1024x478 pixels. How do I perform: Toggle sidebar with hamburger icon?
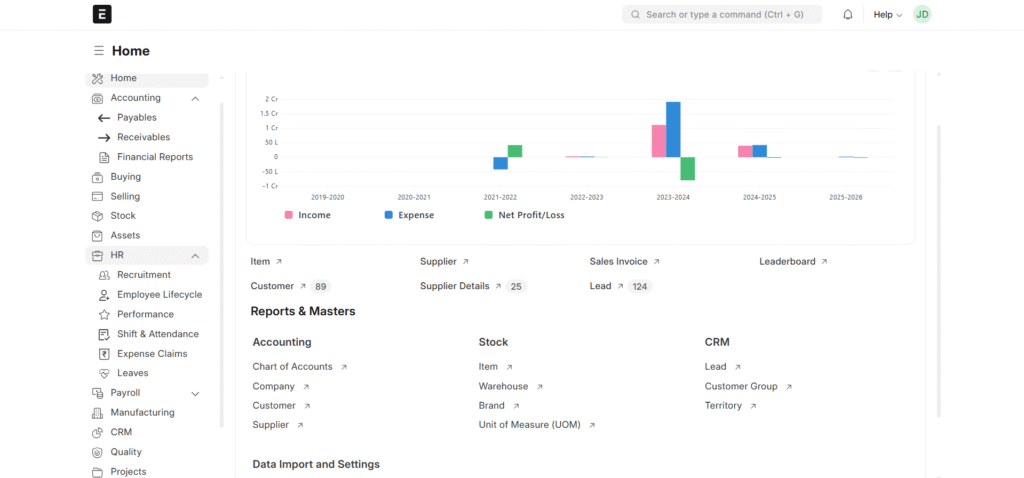click(x=99, y=50)
